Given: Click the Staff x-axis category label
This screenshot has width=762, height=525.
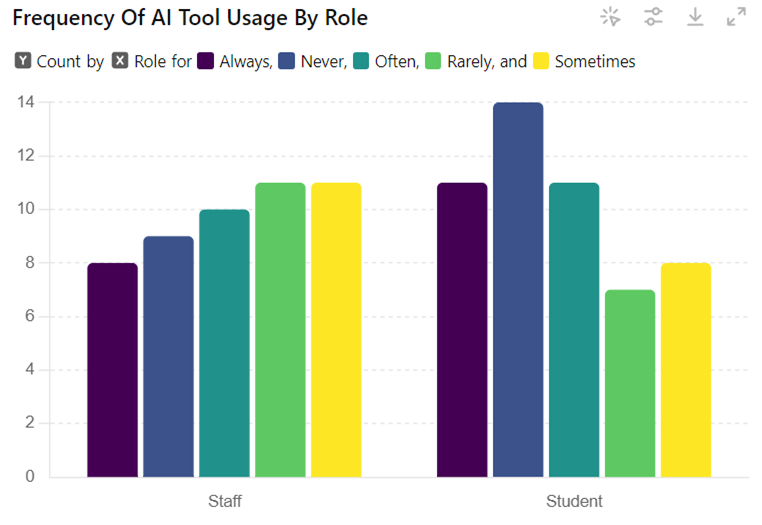Looking at the screenshot, I should [224, 500].
